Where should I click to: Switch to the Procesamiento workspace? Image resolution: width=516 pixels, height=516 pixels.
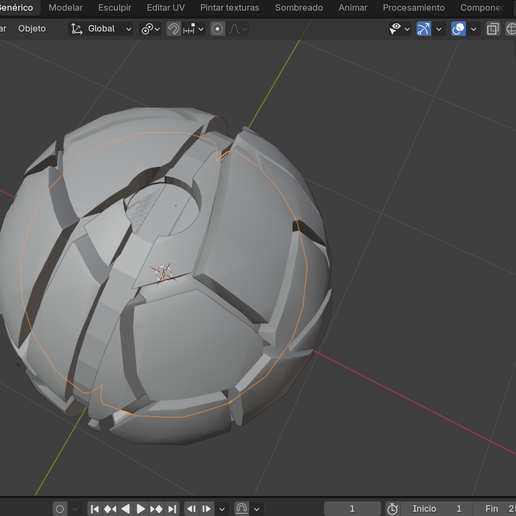[413, 8]
